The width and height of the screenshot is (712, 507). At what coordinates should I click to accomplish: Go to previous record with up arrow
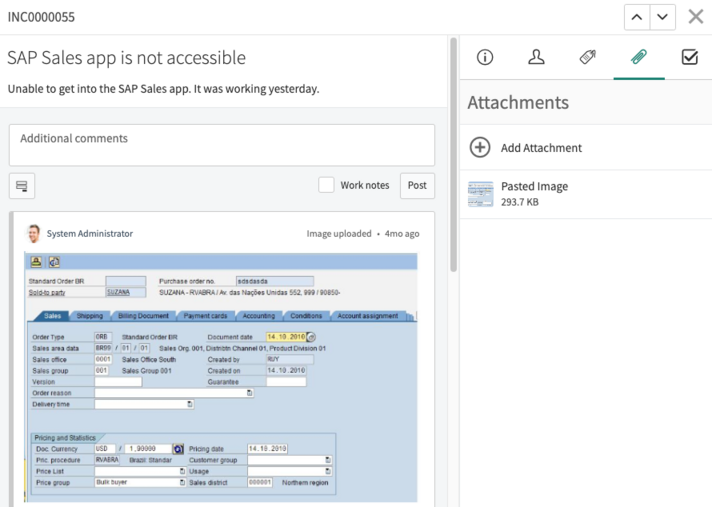(637, 17)
